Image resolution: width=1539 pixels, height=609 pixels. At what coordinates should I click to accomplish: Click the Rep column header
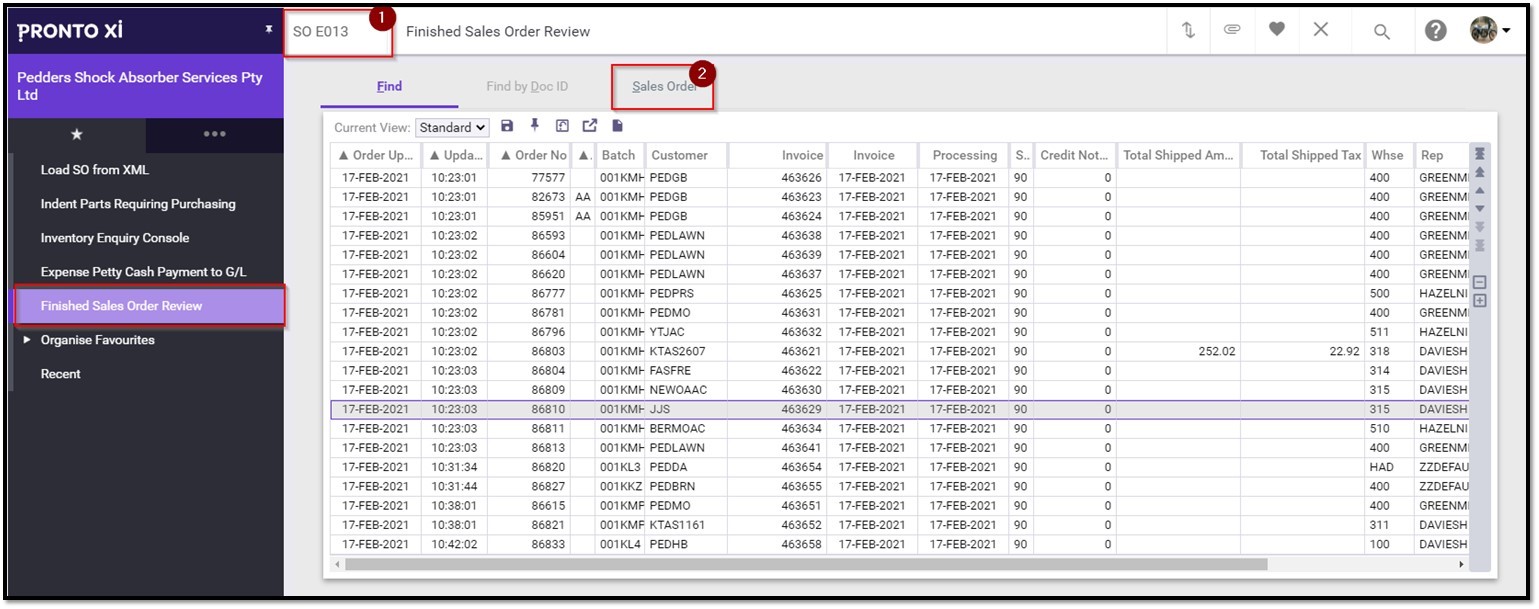click(1441, 155)
